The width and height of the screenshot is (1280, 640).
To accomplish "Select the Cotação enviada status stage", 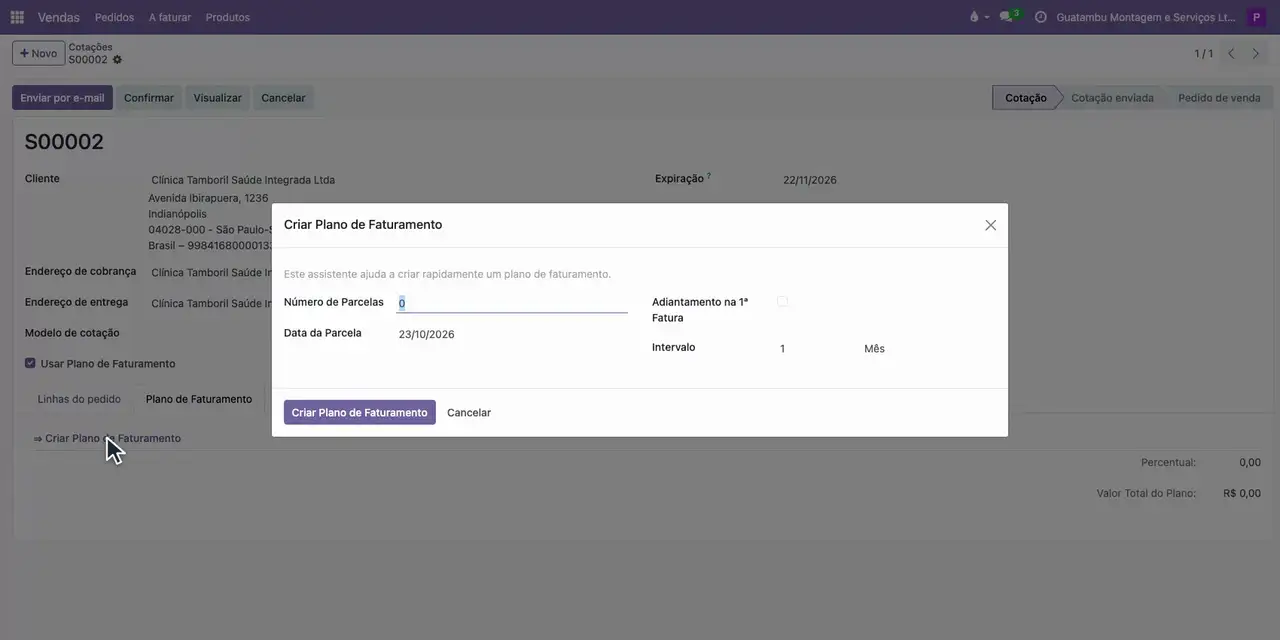I will pyautogui.click(x=1112, y=98).
